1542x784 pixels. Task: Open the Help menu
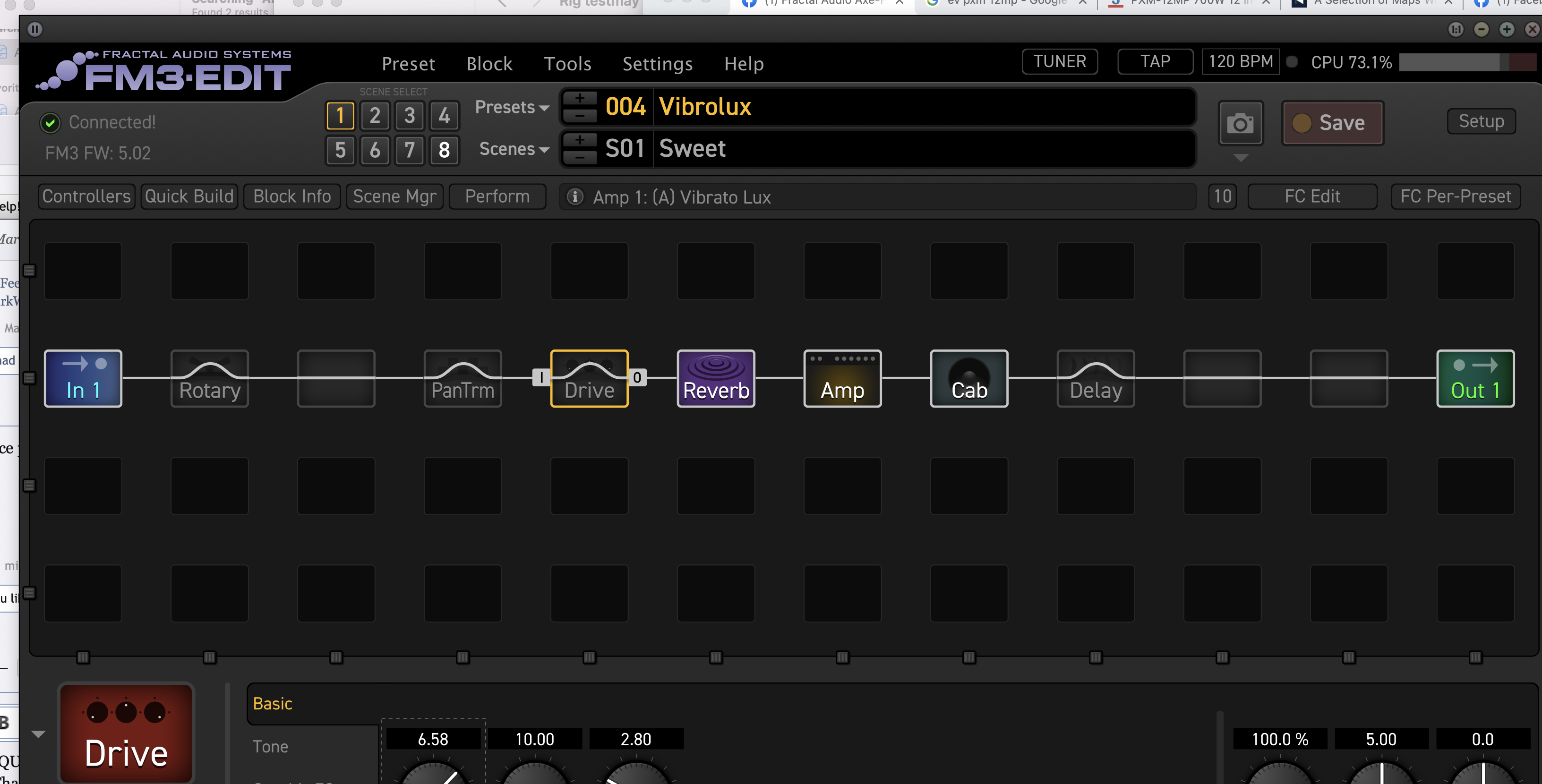tap(744, 64)
